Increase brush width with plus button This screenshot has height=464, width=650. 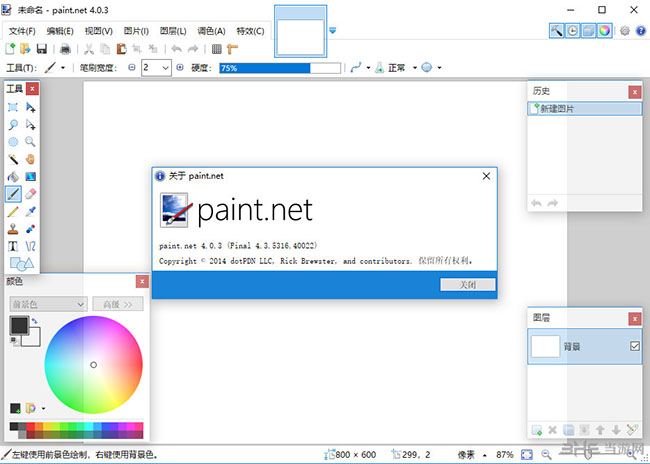(x=179, y=67)
